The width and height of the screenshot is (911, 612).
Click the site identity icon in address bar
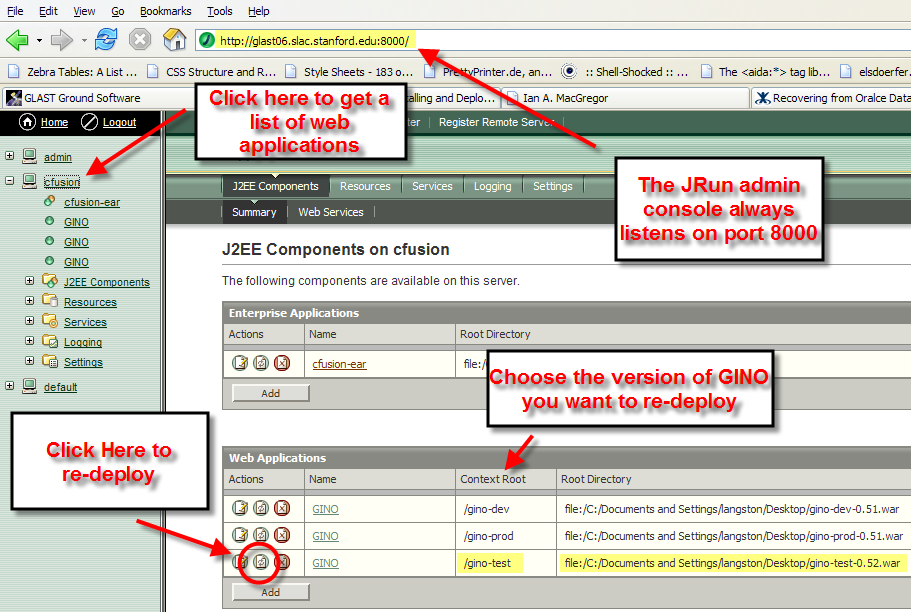207,40
